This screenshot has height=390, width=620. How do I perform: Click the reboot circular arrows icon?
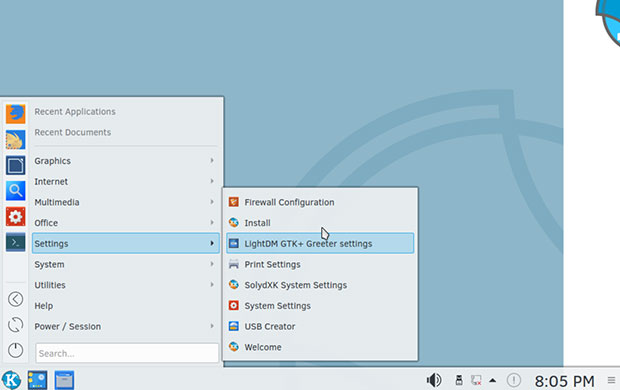15,325
